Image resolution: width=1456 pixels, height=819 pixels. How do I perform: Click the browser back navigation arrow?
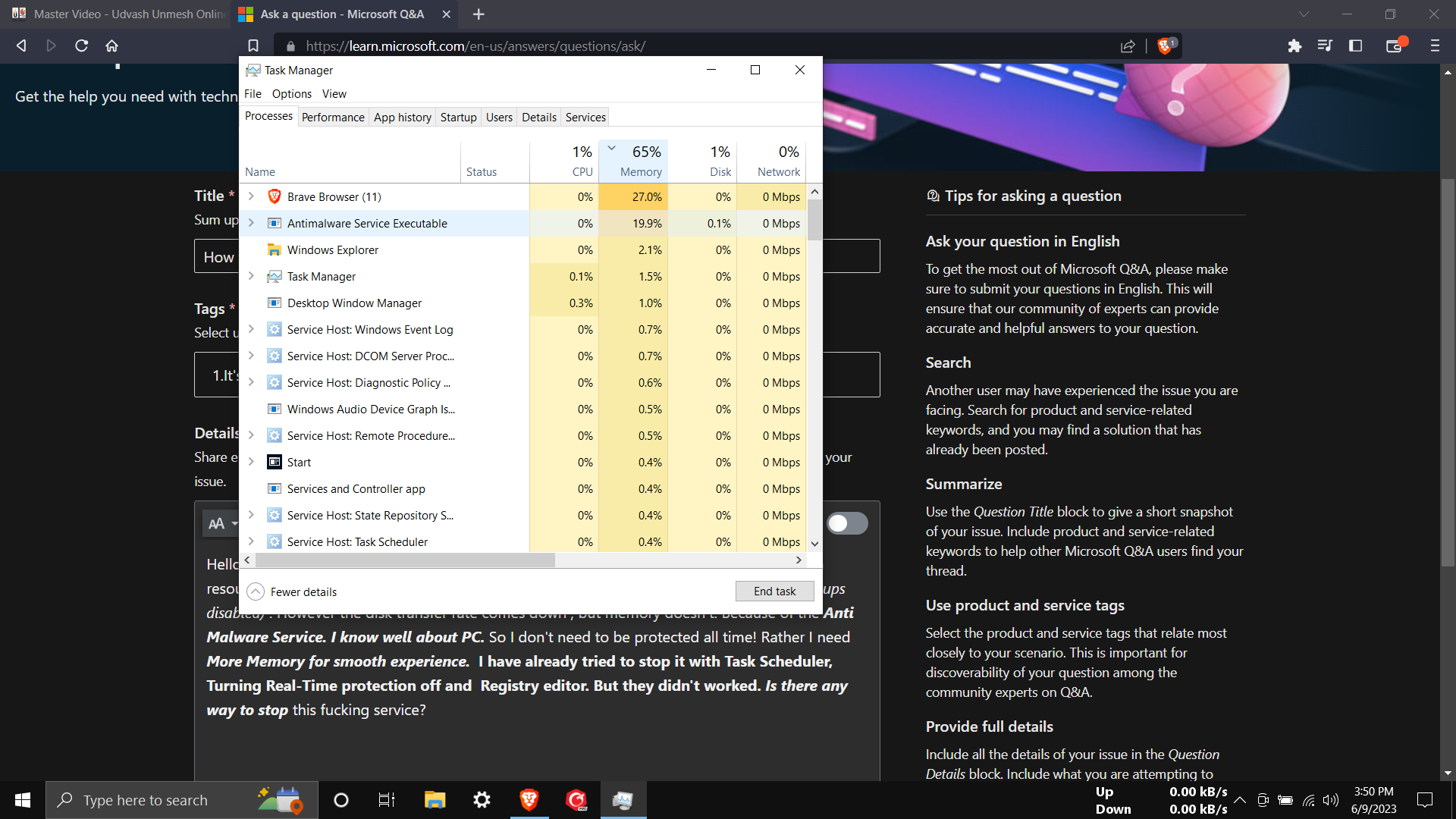click(21, 45)
